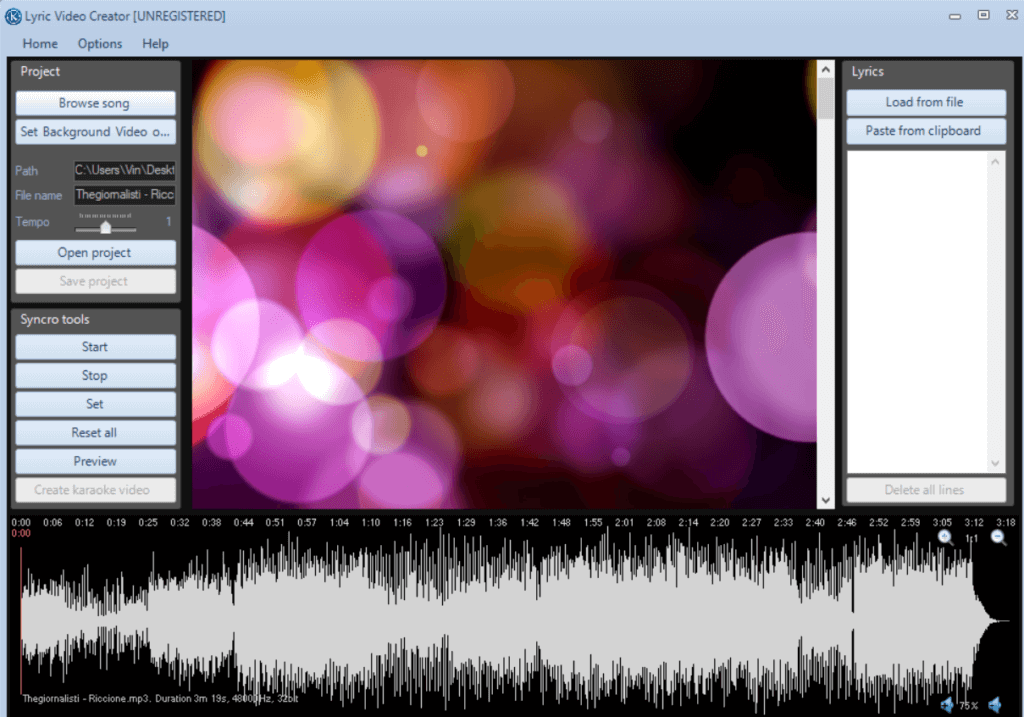Increase volume with the plus speaker icon
1024x717 pixels.
tap(946, 705)
